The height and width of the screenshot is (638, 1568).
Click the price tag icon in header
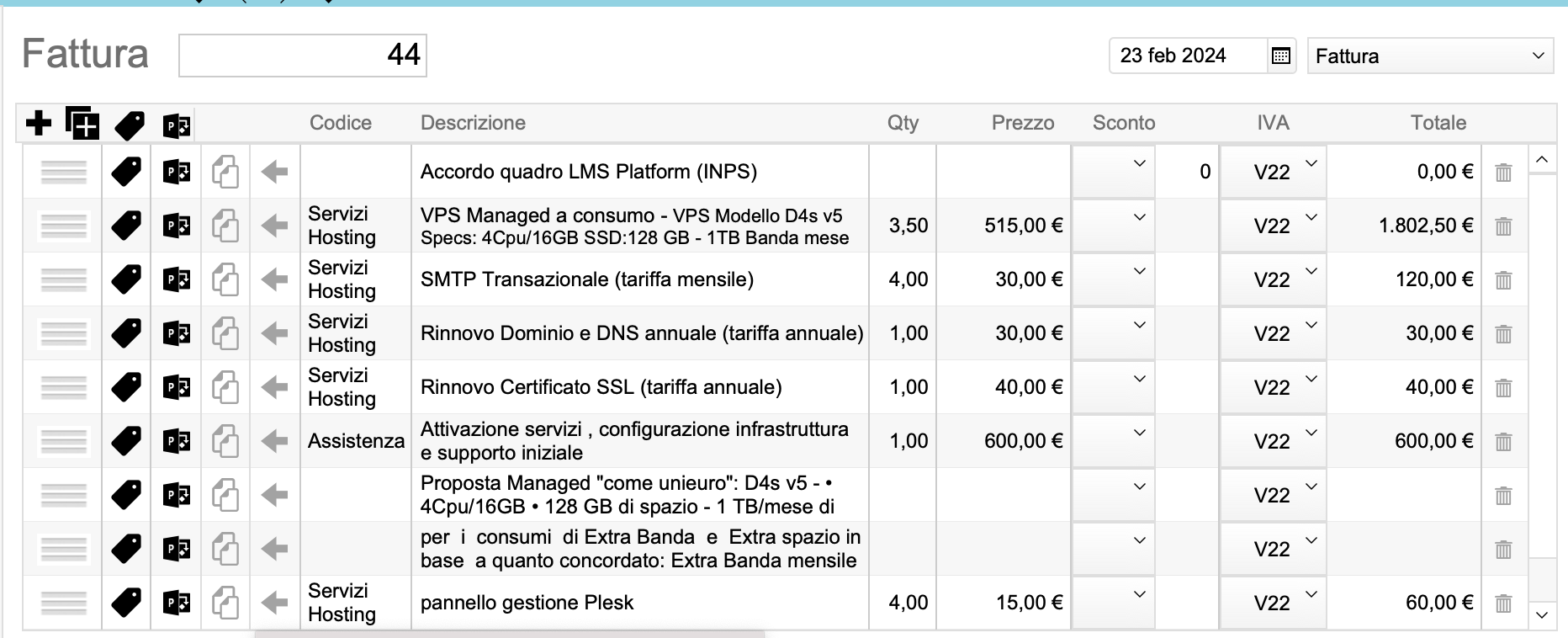tap(130, 125)
